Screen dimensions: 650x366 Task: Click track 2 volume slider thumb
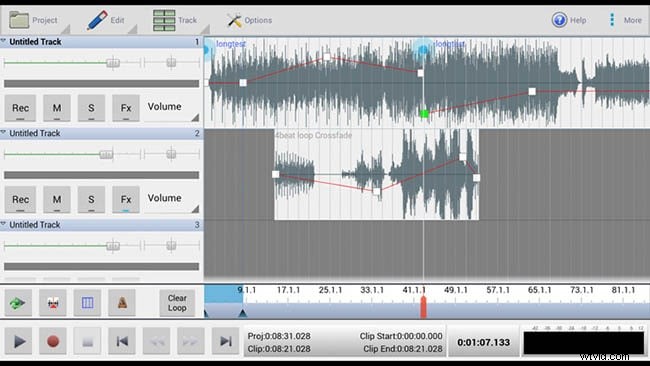[x=106, y=155]
